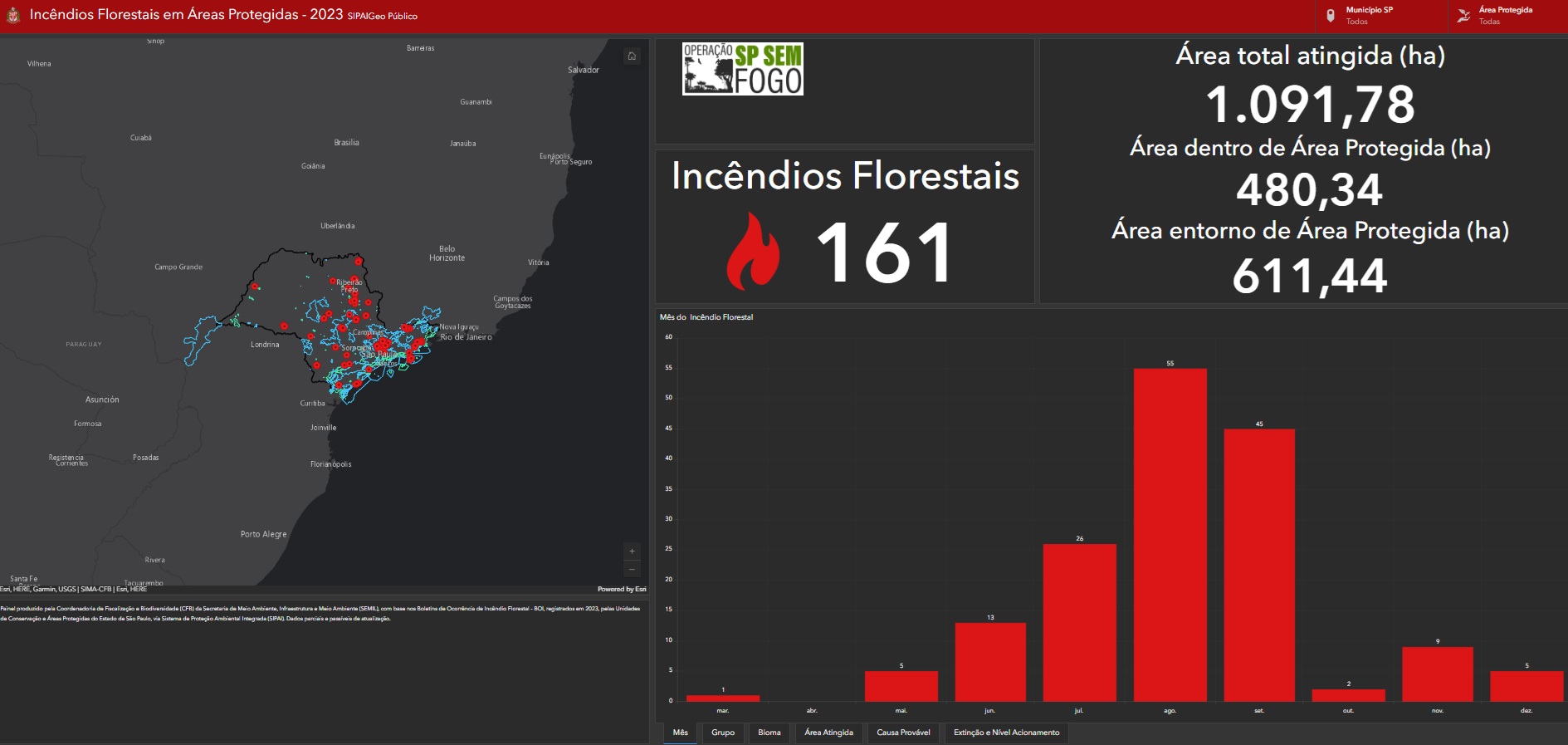Switch to the Bioma tab
Screen dimensions: 1568x745
769,733
